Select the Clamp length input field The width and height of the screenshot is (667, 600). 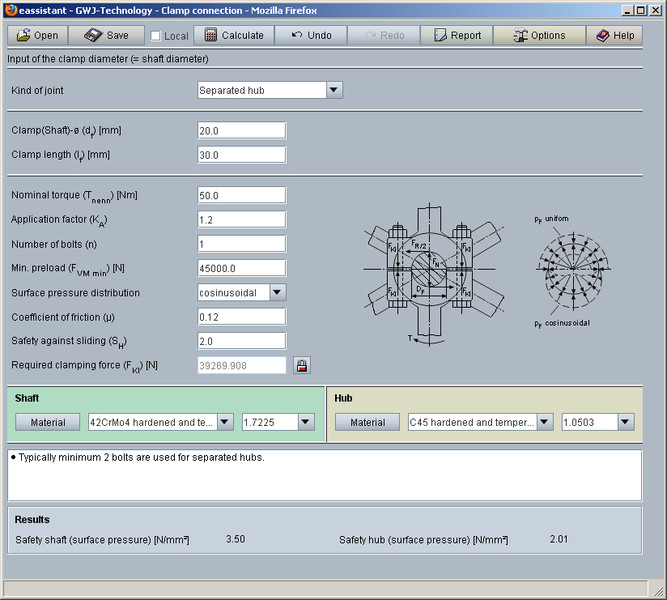241,155
